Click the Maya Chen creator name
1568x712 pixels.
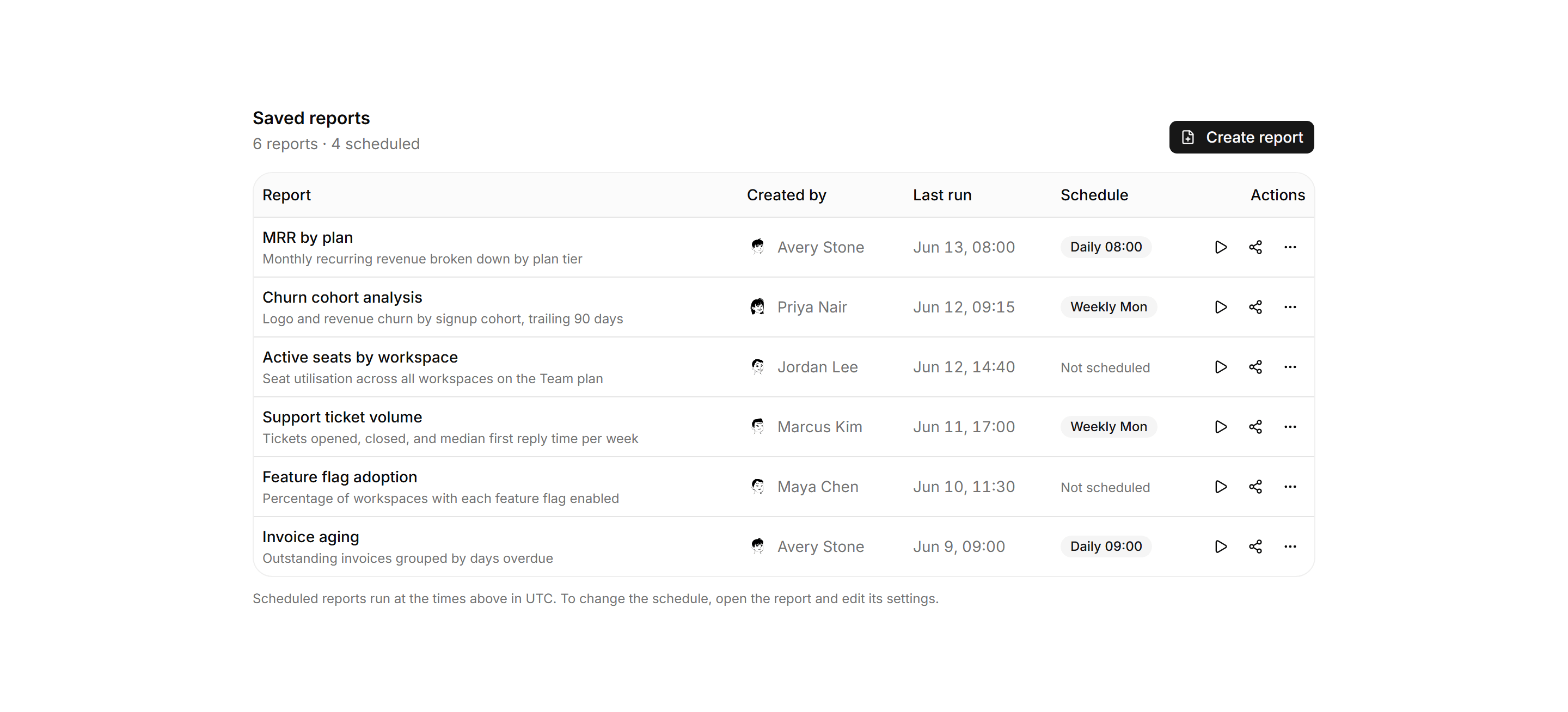(817, 487)
